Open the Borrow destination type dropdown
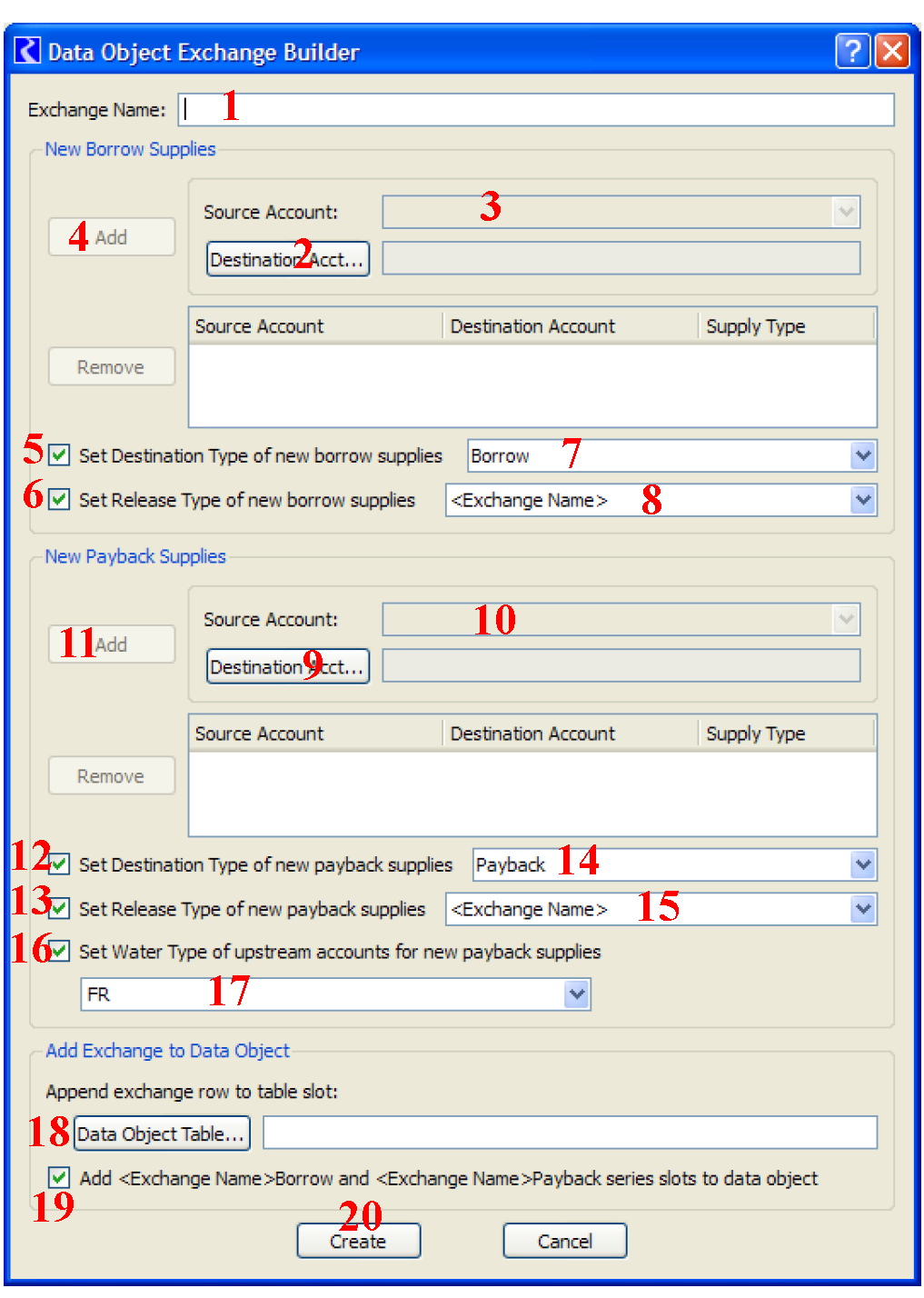 pyautogui.click(x=862, y=455)
